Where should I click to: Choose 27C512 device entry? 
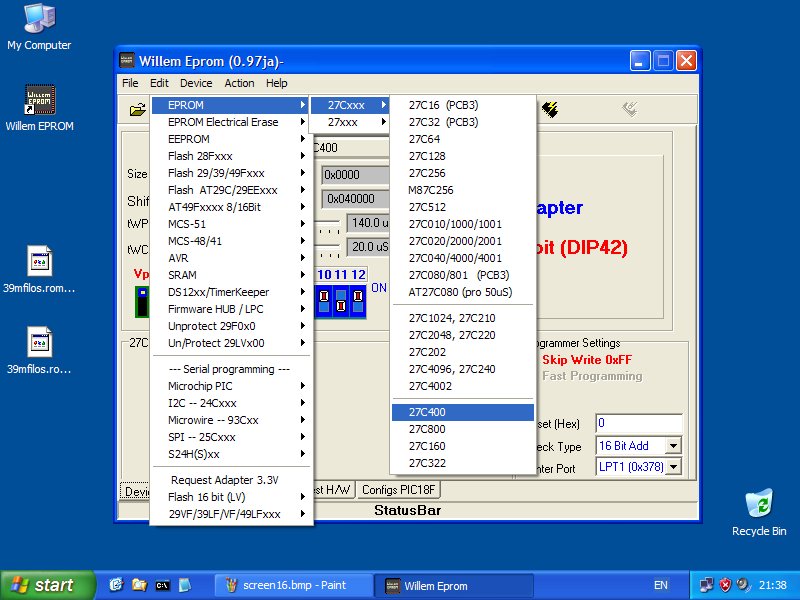click(x=463, y=207)
